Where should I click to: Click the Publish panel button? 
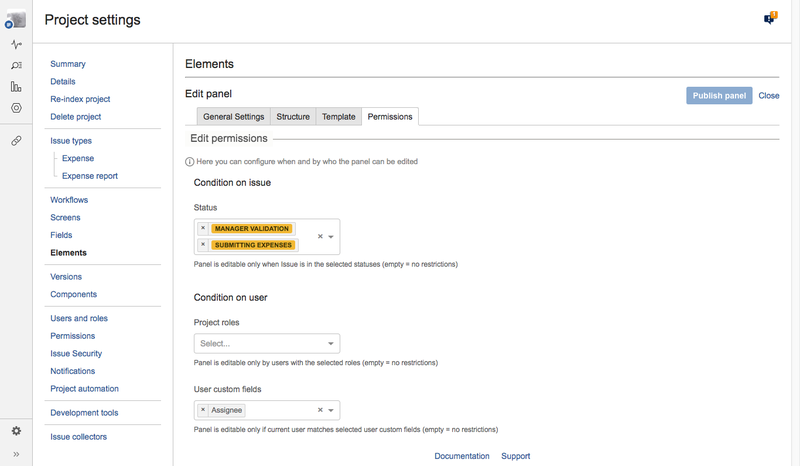(x=719, y=96)
